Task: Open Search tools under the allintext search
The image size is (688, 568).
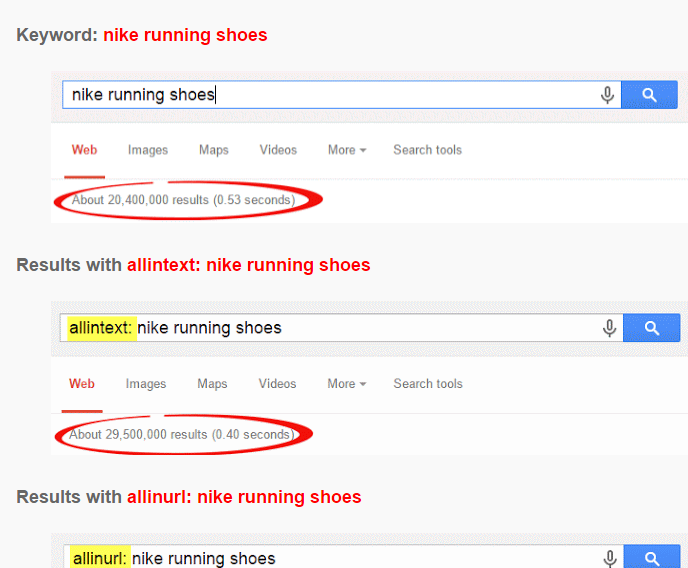Action: pyautogui.click(x=427, y=384)
